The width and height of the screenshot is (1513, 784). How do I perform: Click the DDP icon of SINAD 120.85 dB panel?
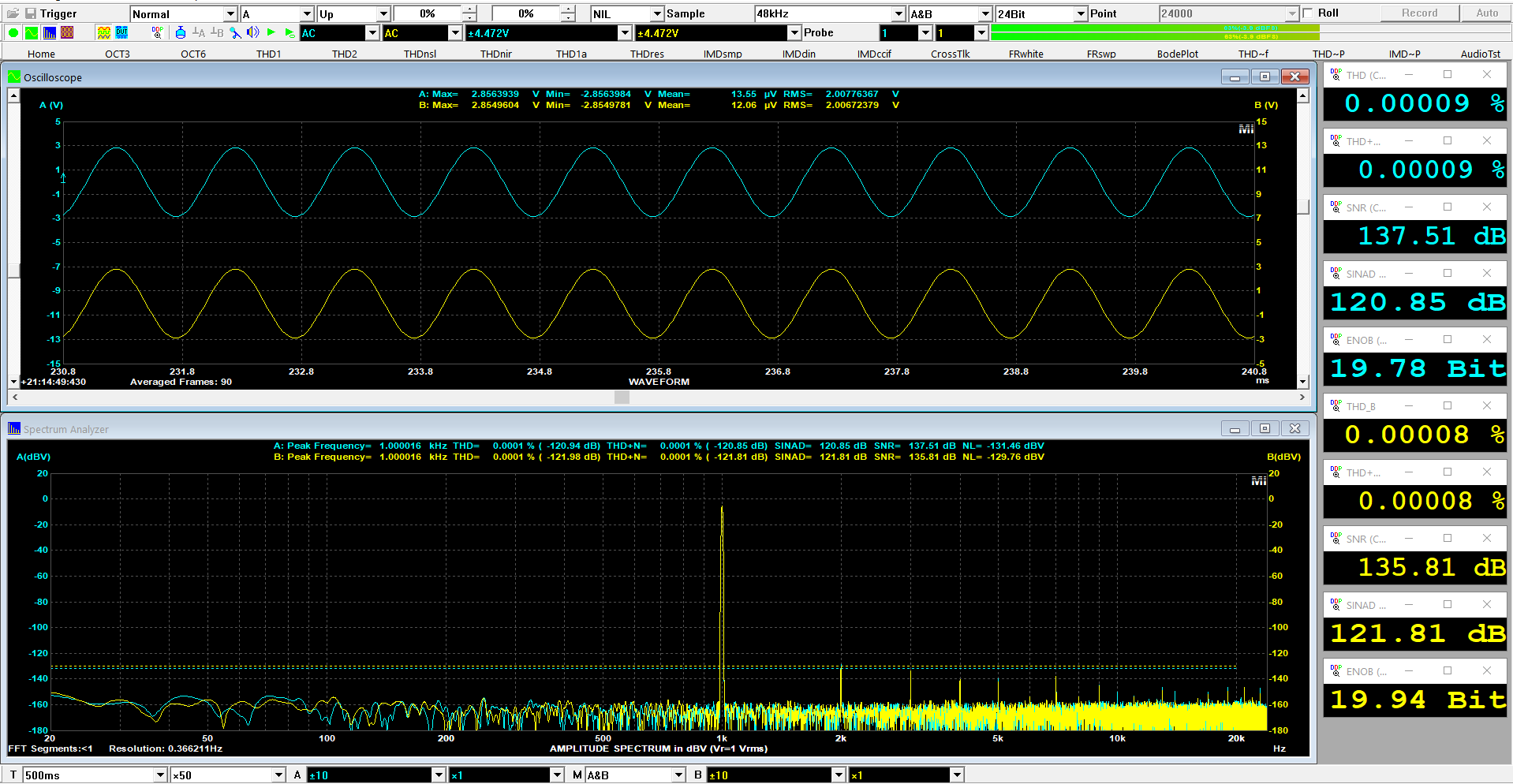(x=1336, y=273)
